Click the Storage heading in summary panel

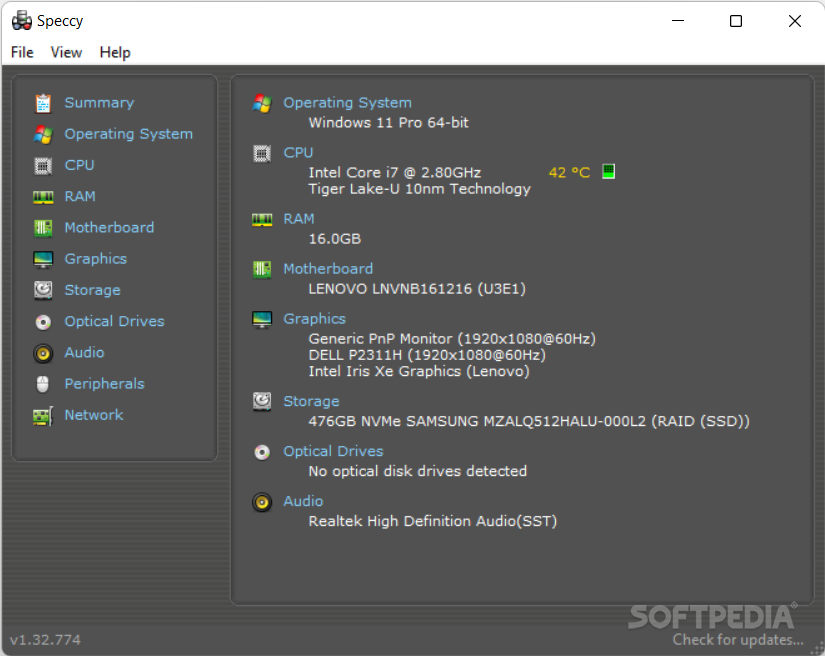(311, 401)
